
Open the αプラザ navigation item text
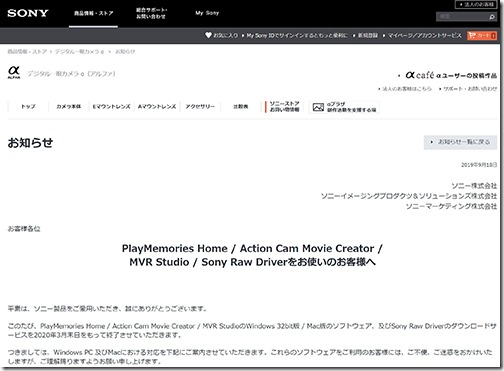[352, 107]
